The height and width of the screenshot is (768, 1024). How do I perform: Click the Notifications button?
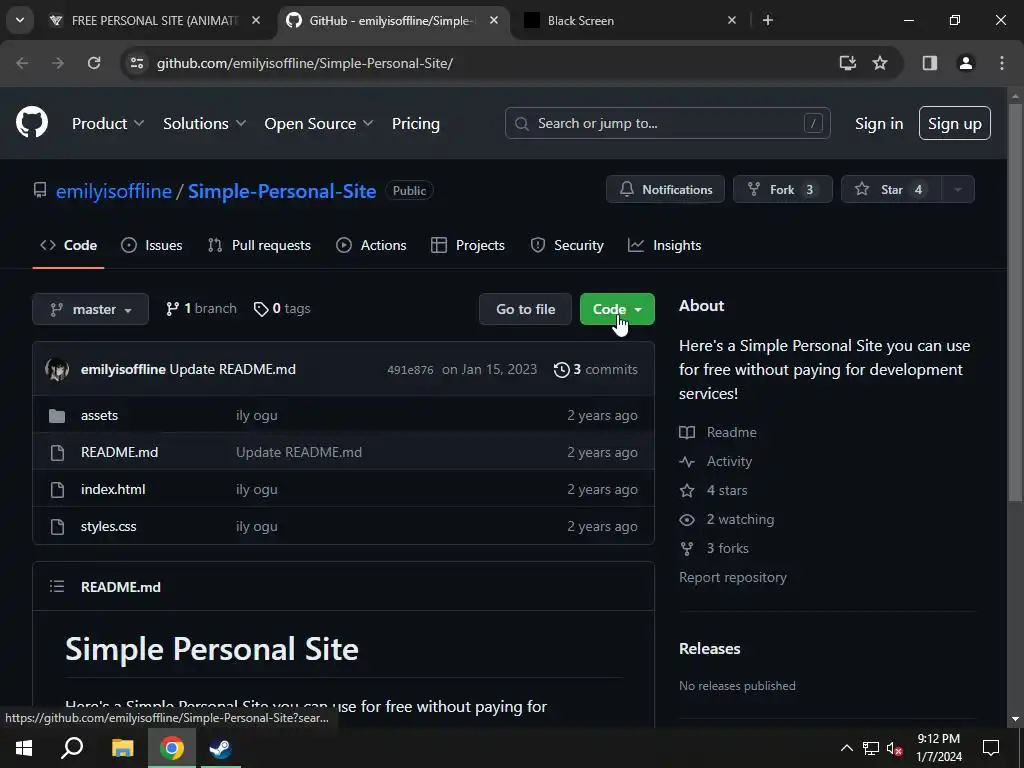pos(665,189)
